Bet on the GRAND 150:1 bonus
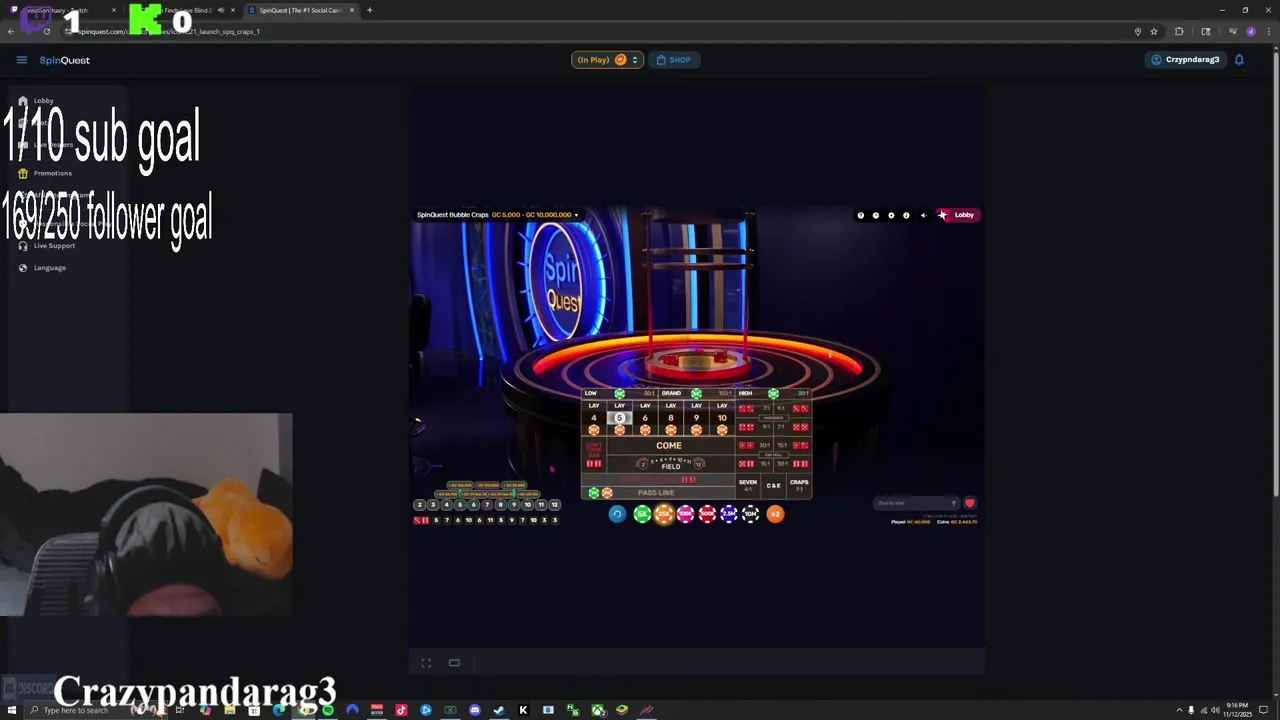 click(697, 394)
